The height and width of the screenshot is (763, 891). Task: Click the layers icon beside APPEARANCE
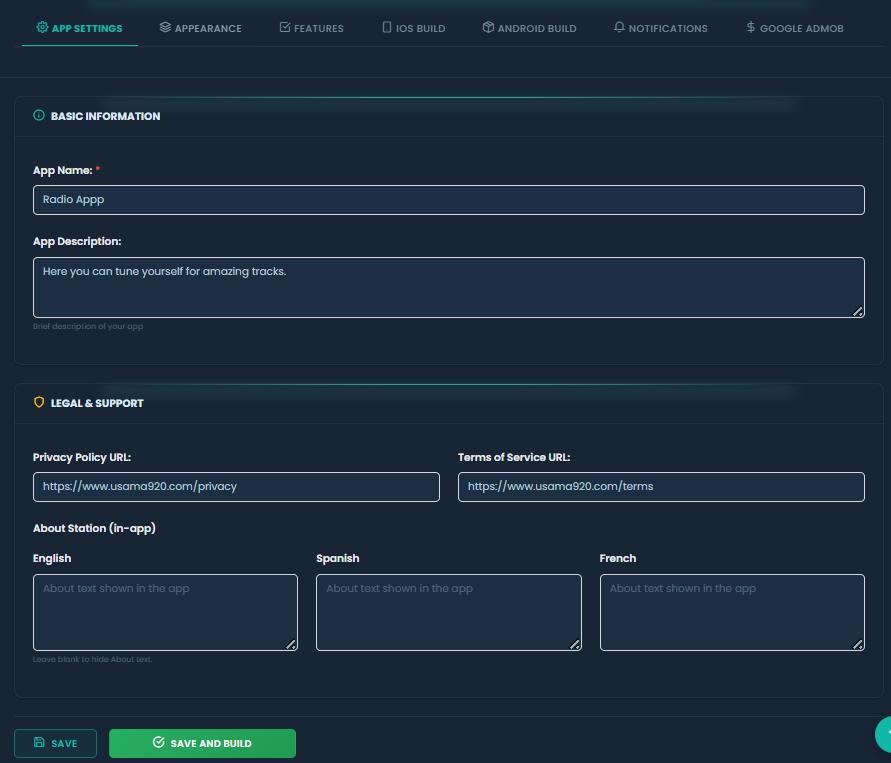(165, 28)
